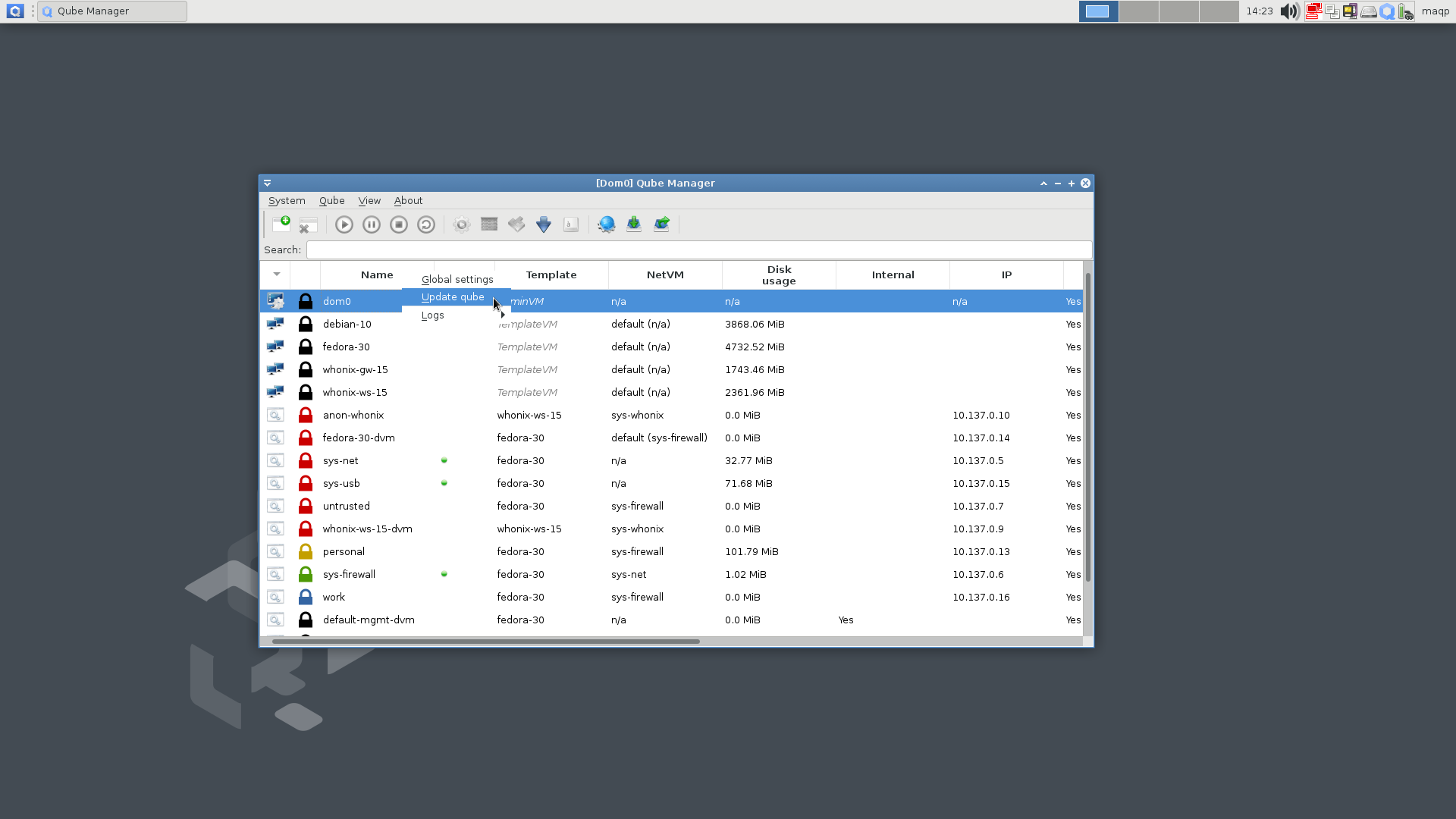Open qube settings via the gear toolbar icon
Screen dimensions: 1456x819
point(462,224)
